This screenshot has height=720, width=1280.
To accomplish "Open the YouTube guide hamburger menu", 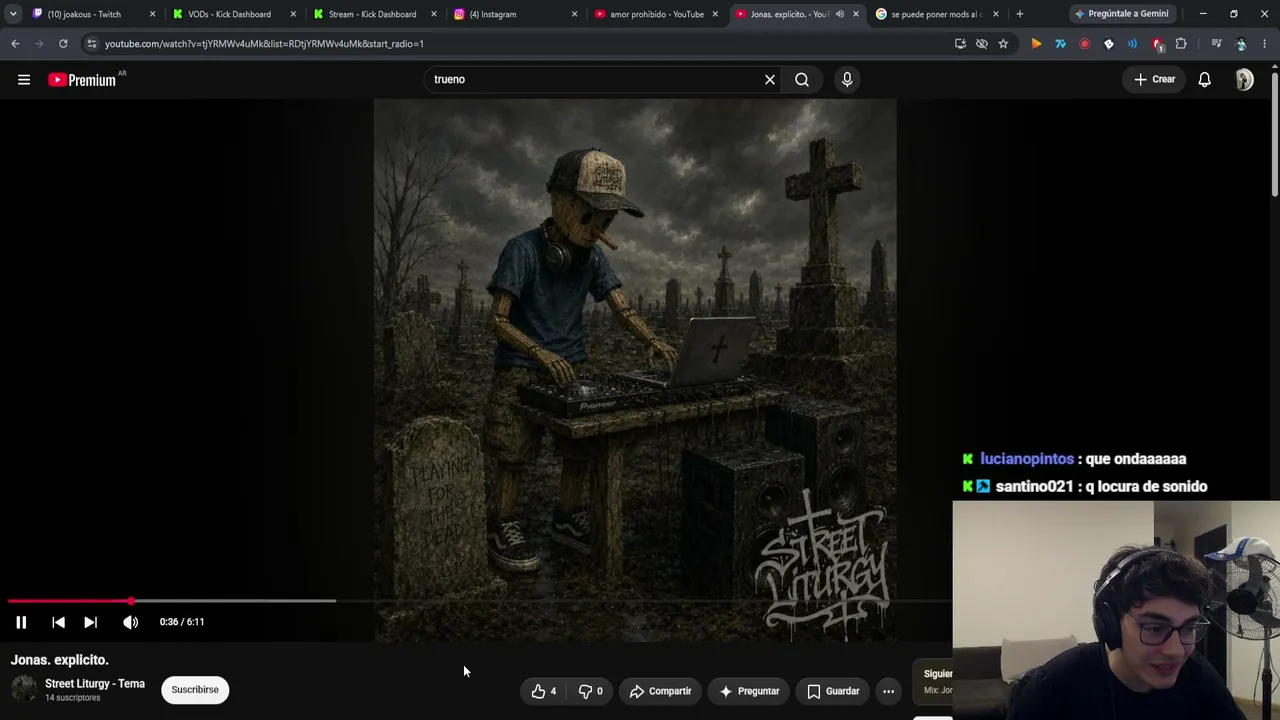I will (24, 80).
